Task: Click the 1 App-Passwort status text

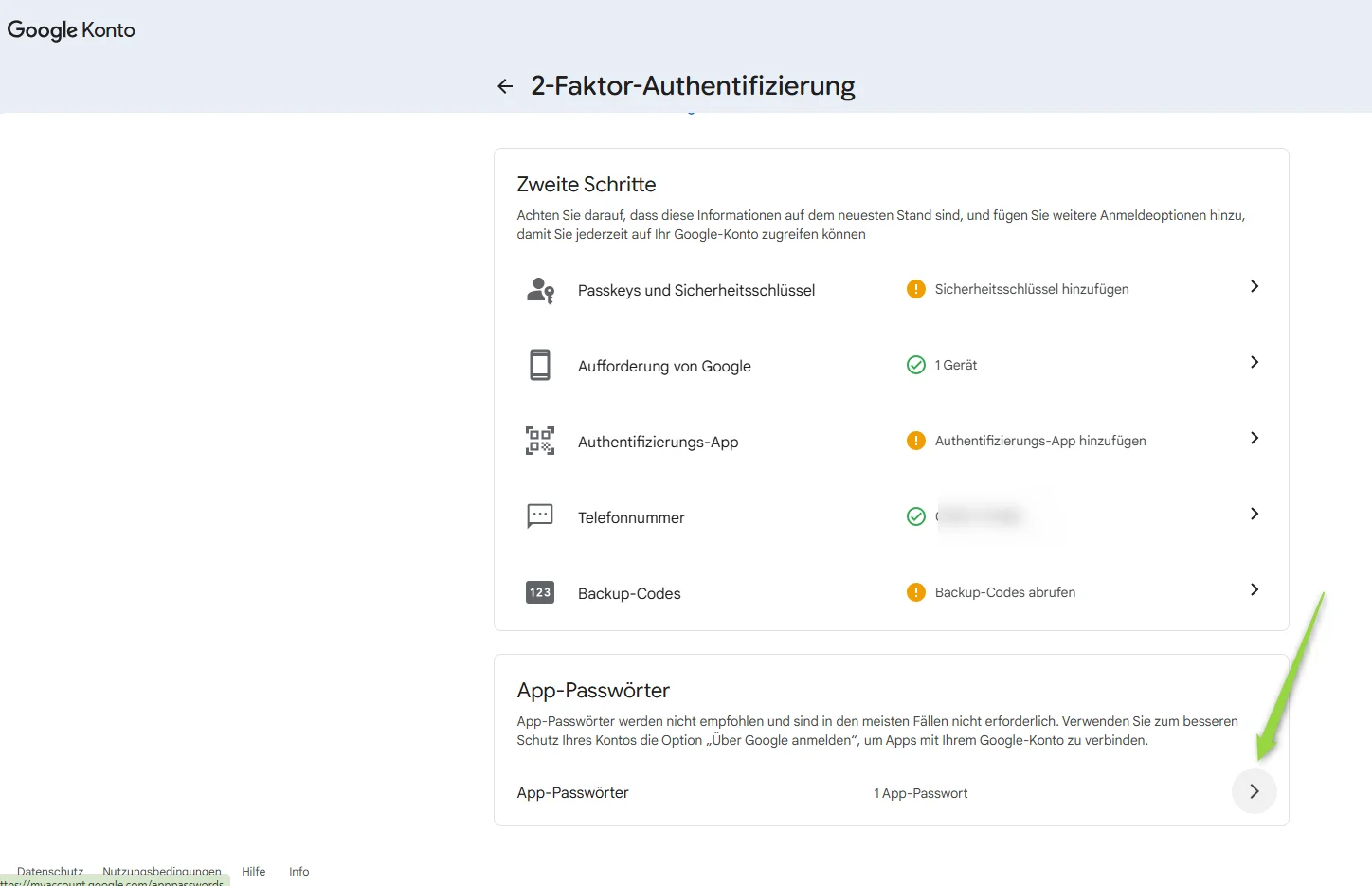Action: point(921,793)
